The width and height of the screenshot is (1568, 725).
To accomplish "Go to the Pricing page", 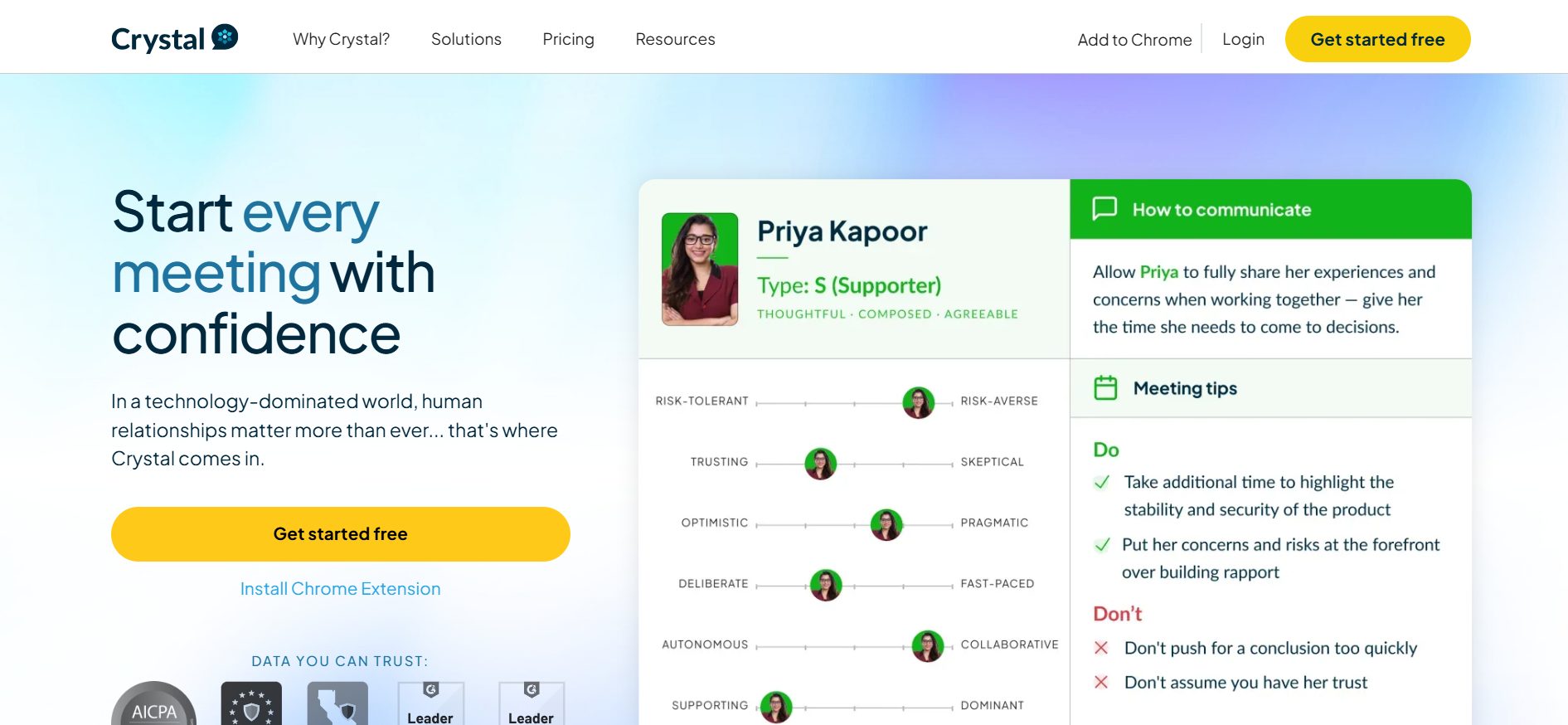I will click(568, 39).
